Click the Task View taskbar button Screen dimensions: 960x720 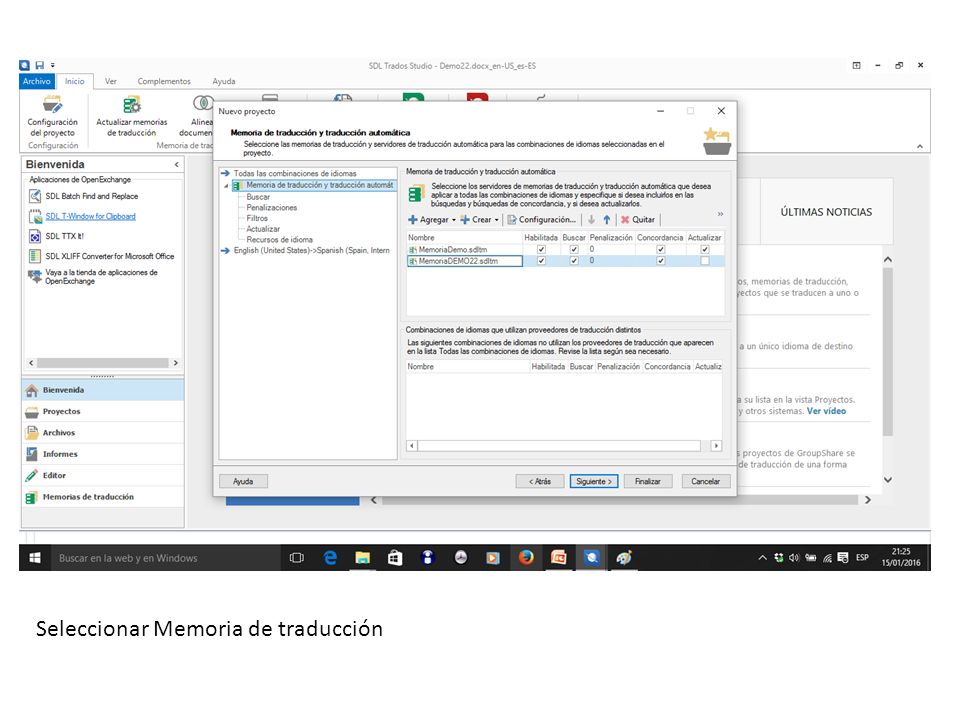coord(297,558)
